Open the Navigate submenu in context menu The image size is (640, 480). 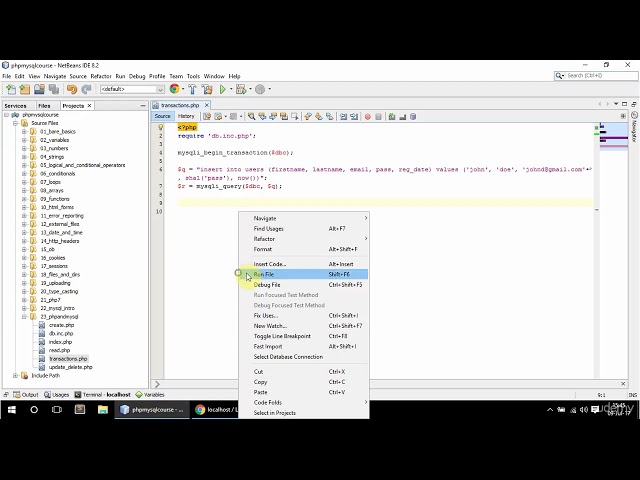click(x=304, y=218)
